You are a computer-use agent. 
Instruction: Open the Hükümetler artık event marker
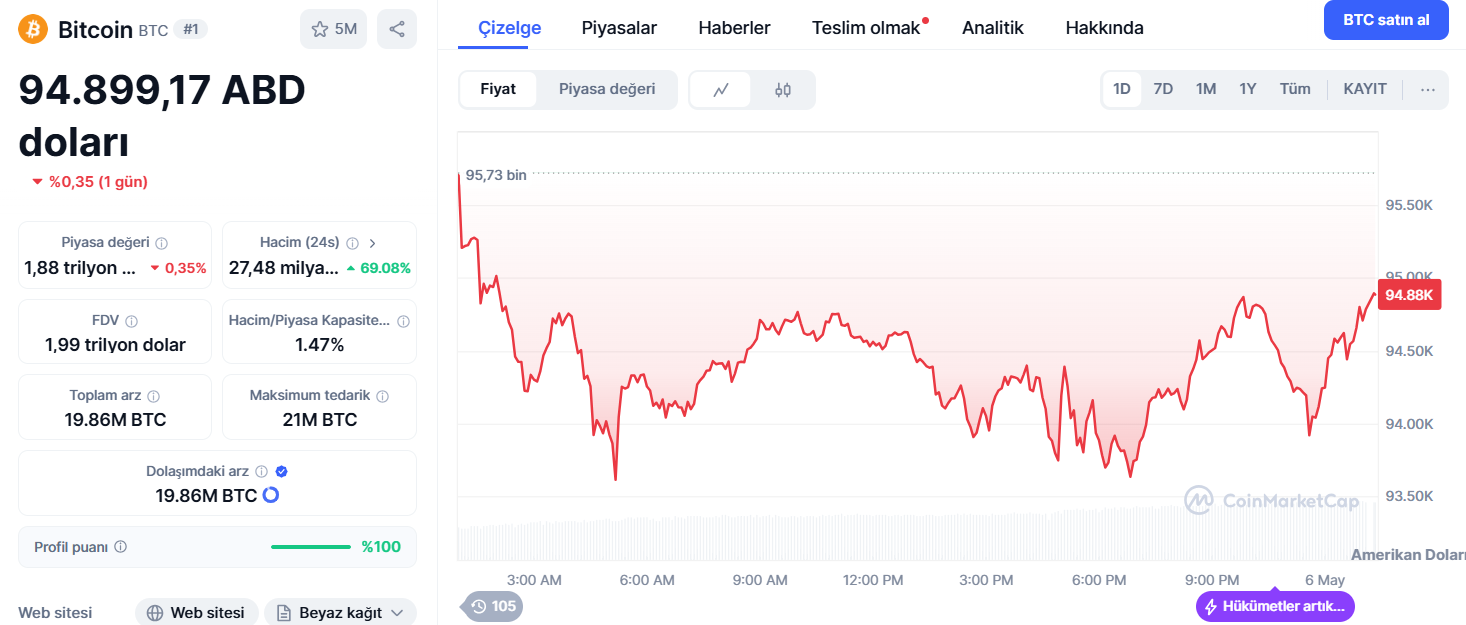[x=1276, y=606]
